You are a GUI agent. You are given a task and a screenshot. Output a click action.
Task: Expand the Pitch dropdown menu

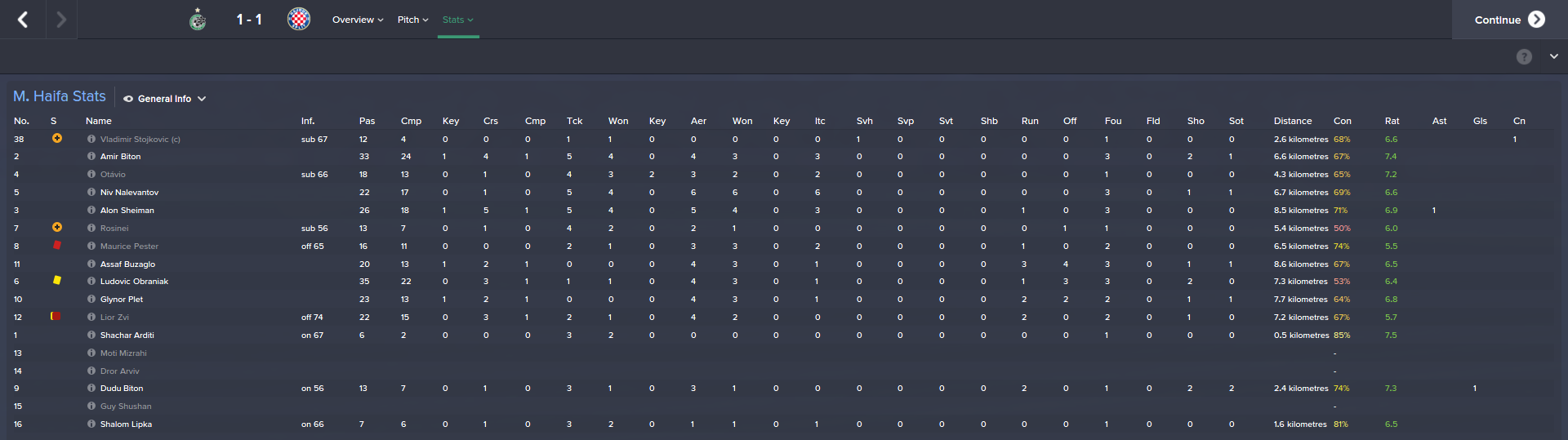click(x=412, y=20)
